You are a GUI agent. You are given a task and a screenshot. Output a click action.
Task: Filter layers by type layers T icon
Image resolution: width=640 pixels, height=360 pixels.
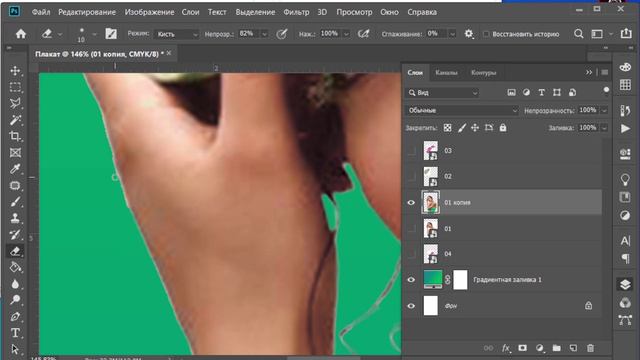pos(542,93)
